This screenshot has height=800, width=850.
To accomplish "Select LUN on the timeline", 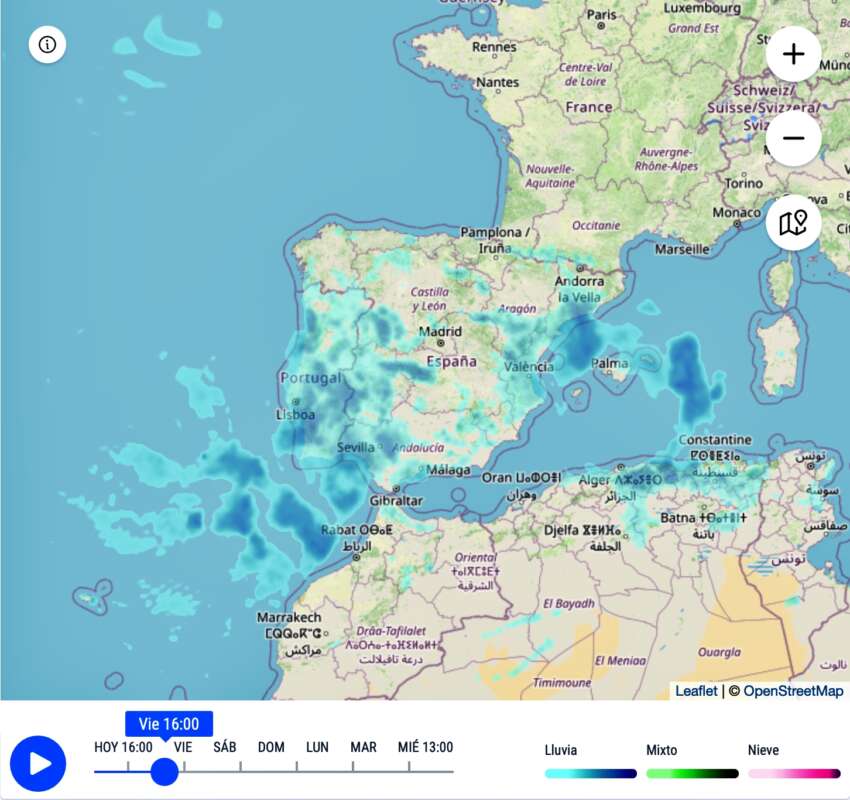I will coord(317,747).
